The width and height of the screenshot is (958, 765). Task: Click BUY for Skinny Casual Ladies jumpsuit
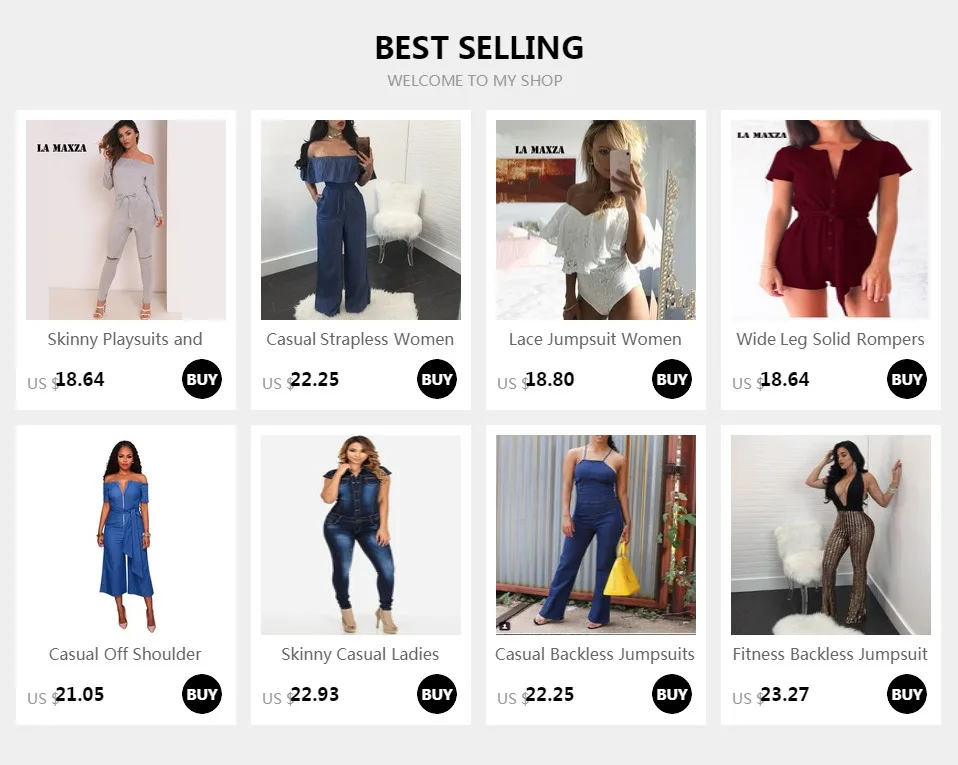pyautogui.click(x=437, y=694)
